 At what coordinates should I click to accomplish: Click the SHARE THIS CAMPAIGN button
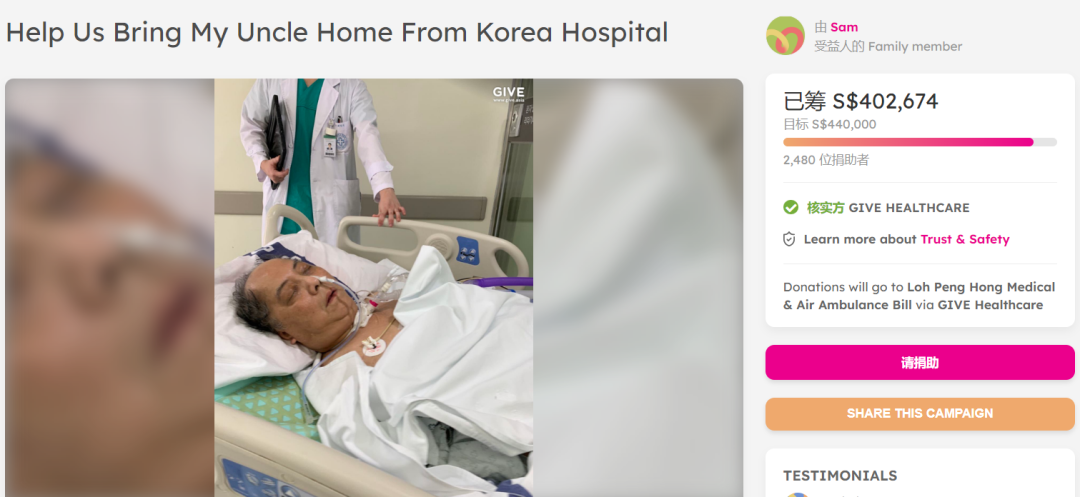(x=920, y=414)
